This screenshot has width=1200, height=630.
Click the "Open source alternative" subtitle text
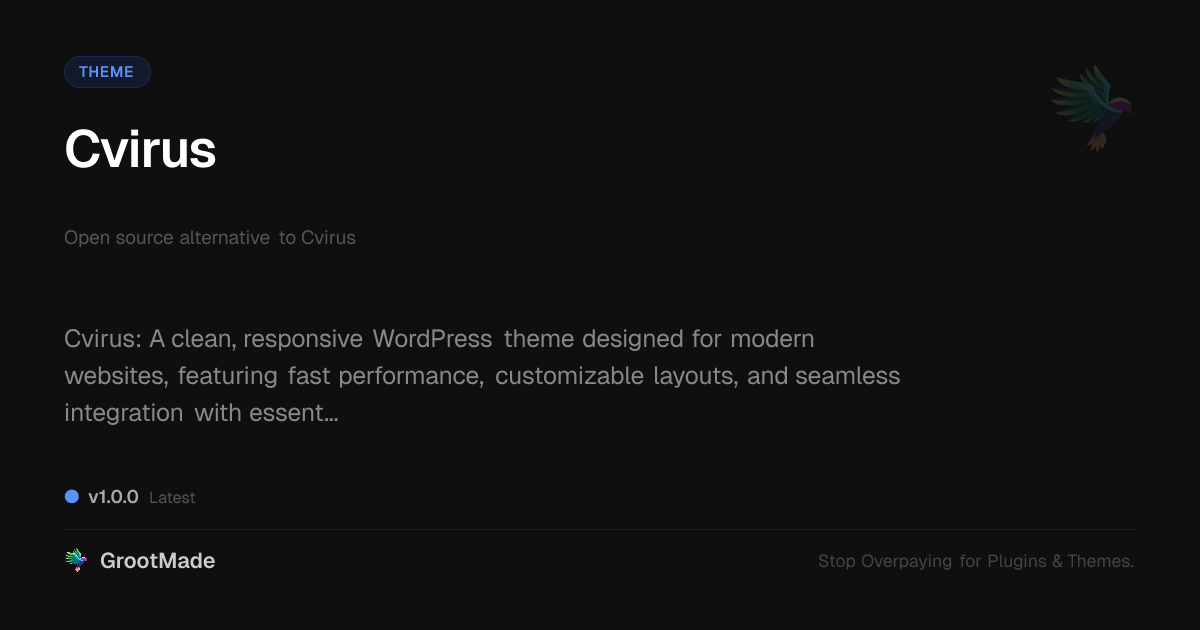(167, 238)
